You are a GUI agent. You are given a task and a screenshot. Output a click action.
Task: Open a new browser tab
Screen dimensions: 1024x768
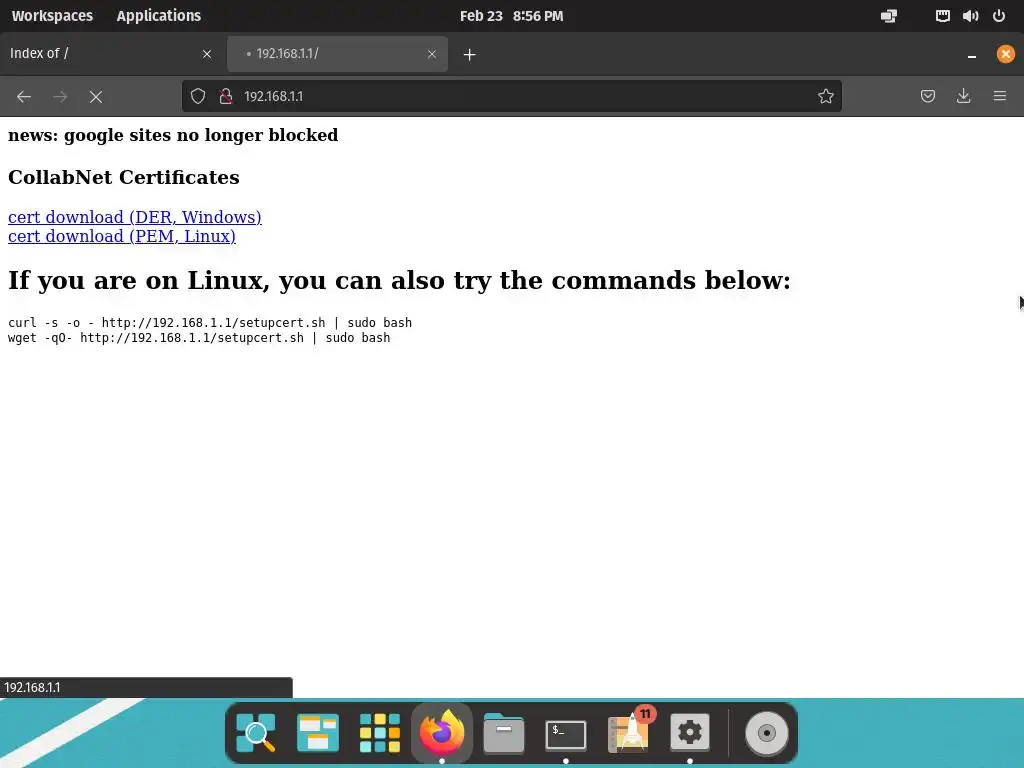point(470,54)
